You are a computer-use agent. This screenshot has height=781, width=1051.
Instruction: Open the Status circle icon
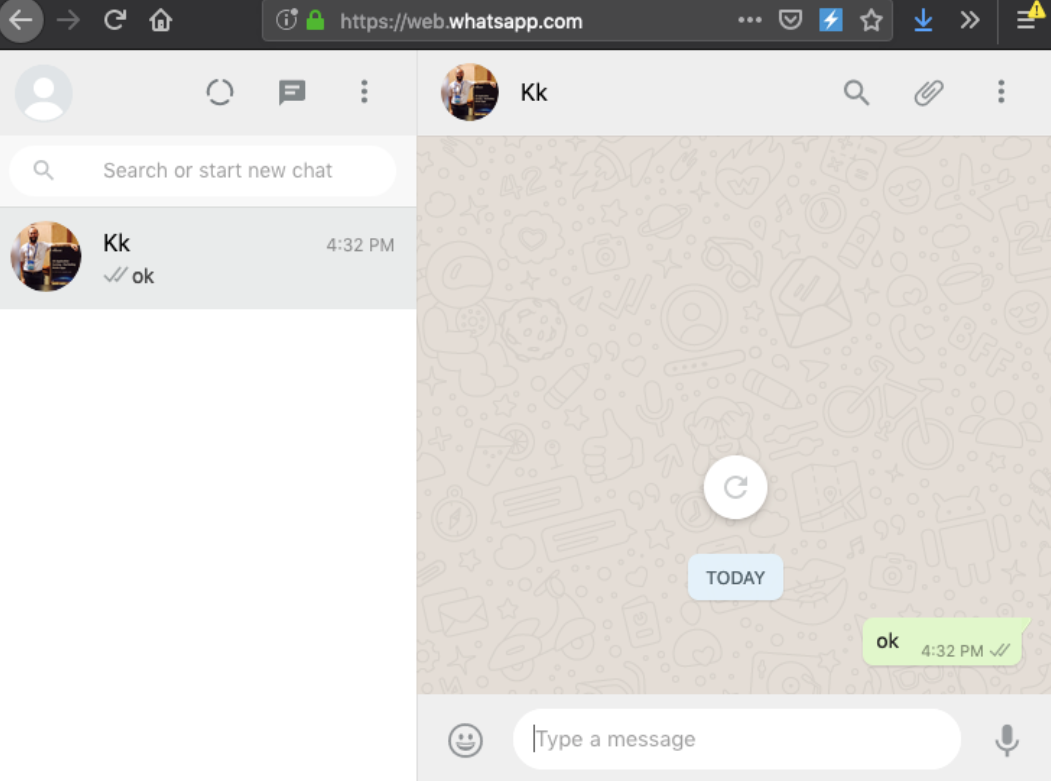[x=220, y=92]
